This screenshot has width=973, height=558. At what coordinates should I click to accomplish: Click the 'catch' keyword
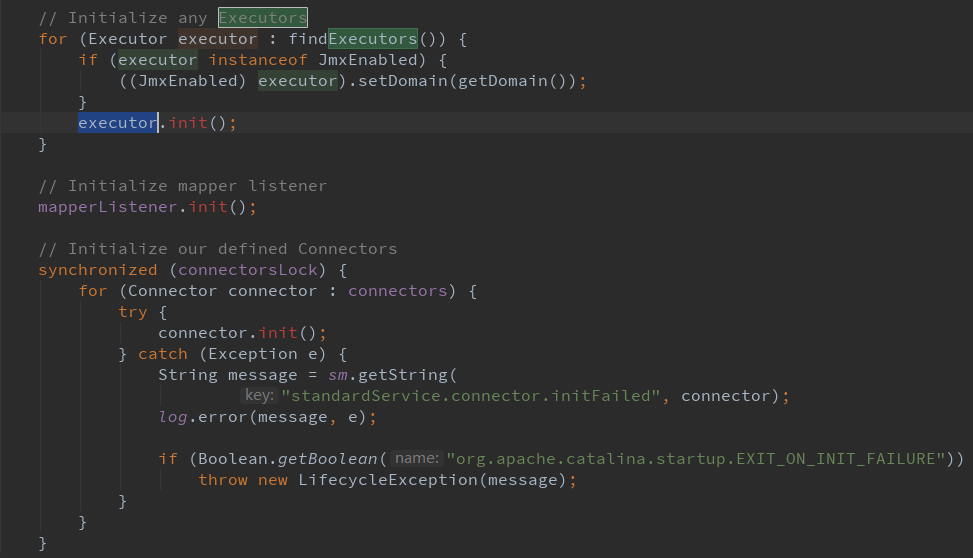pyautogui.click(x=163, y=354)
